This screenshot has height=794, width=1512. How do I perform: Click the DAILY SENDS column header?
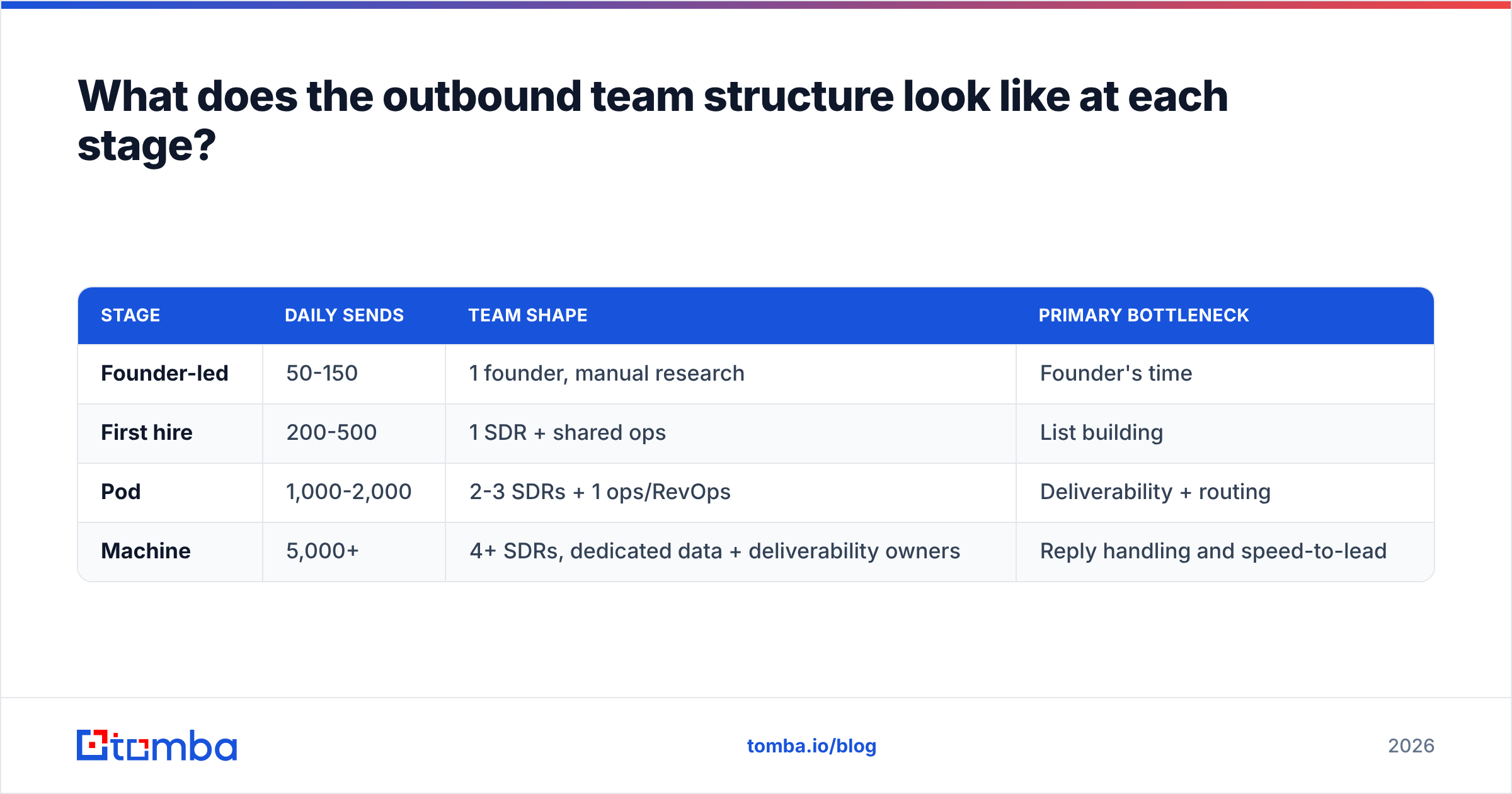click(x=344, y=315)
